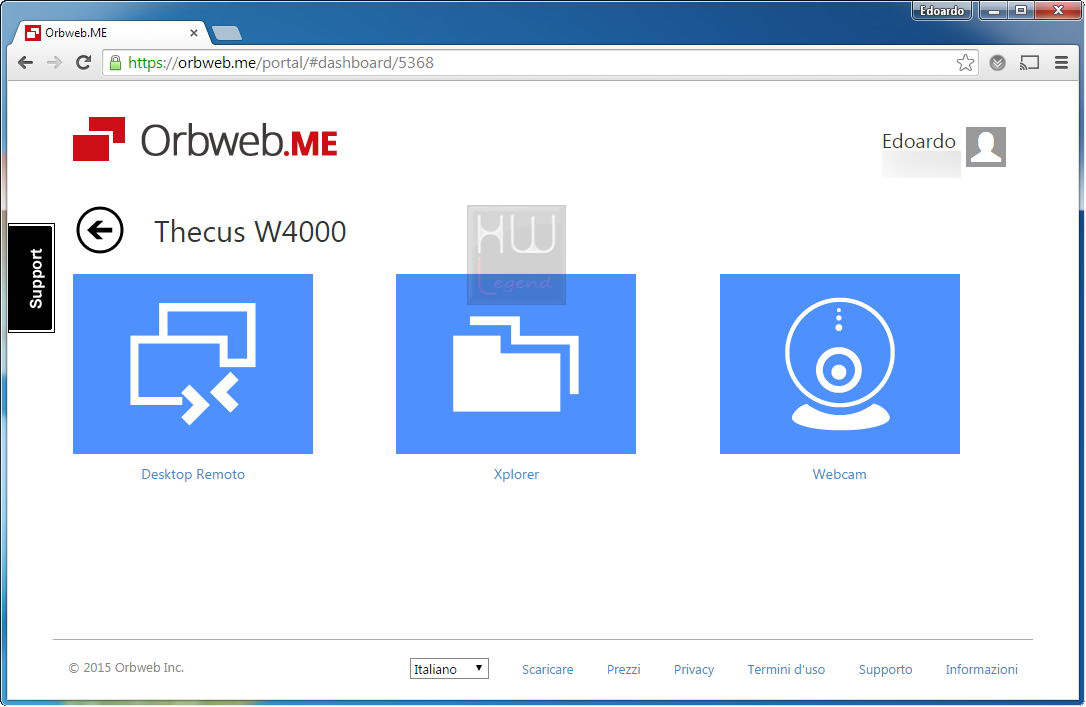Open the Termini d'uso footer link
Image resolution: width=1086 pixels, height=707 pixels.
(785, 670)
